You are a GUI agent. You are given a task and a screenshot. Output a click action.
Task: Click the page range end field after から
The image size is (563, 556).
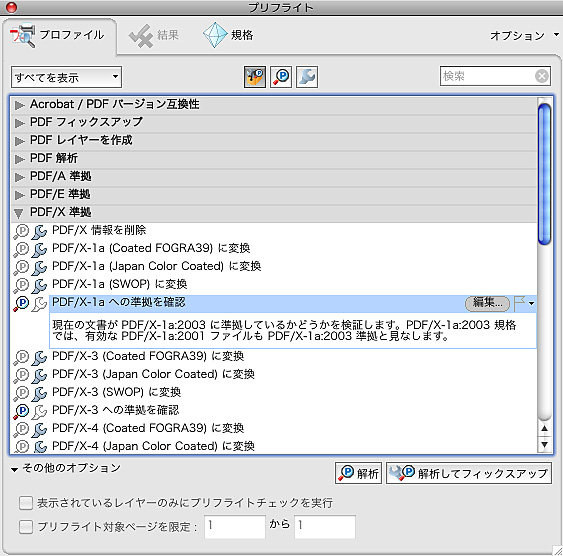click(x=325, y=527)
